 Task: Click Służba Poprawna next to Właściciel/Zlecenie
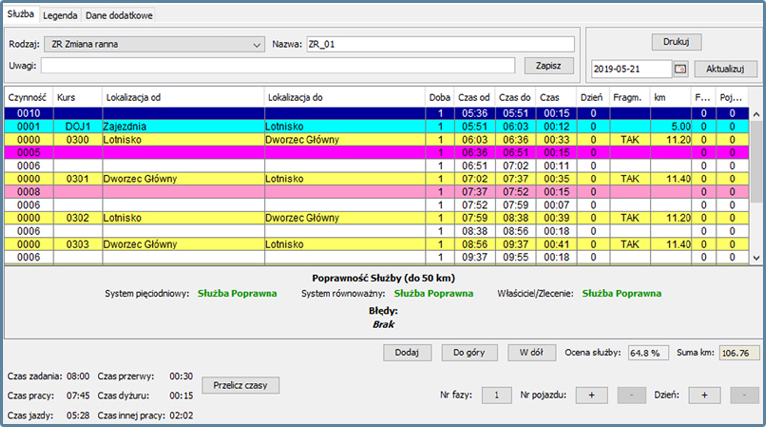click(x=621, y=294)
